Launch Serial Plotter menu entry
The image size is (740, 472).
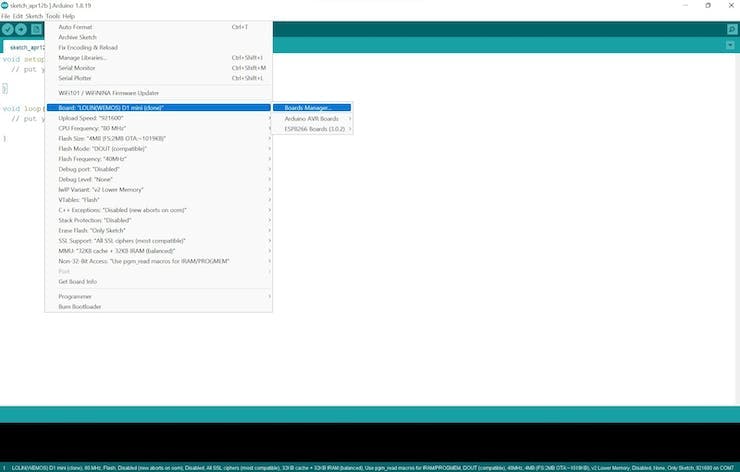(159, 78)
